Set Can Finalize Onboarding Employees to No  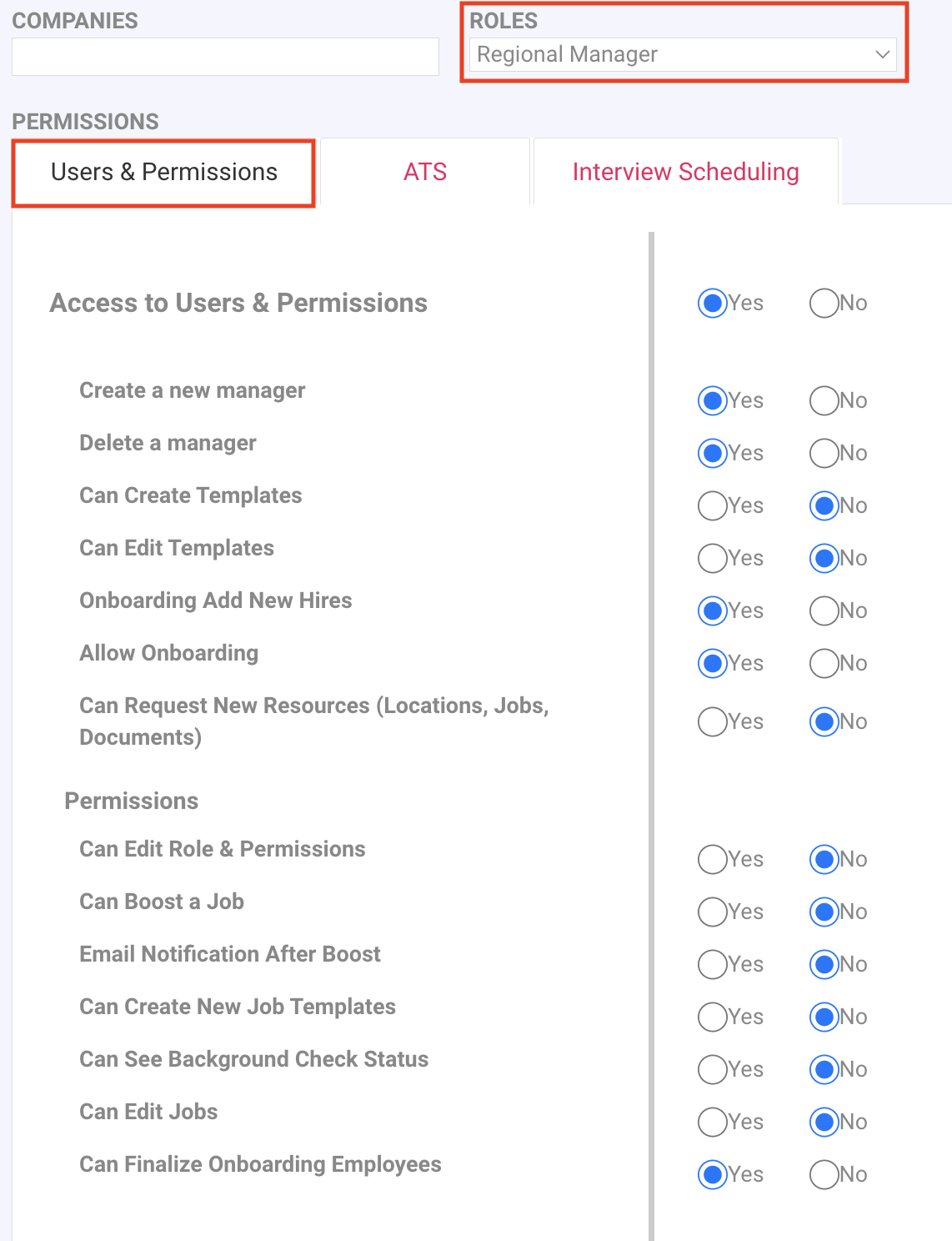point(824,1174)
